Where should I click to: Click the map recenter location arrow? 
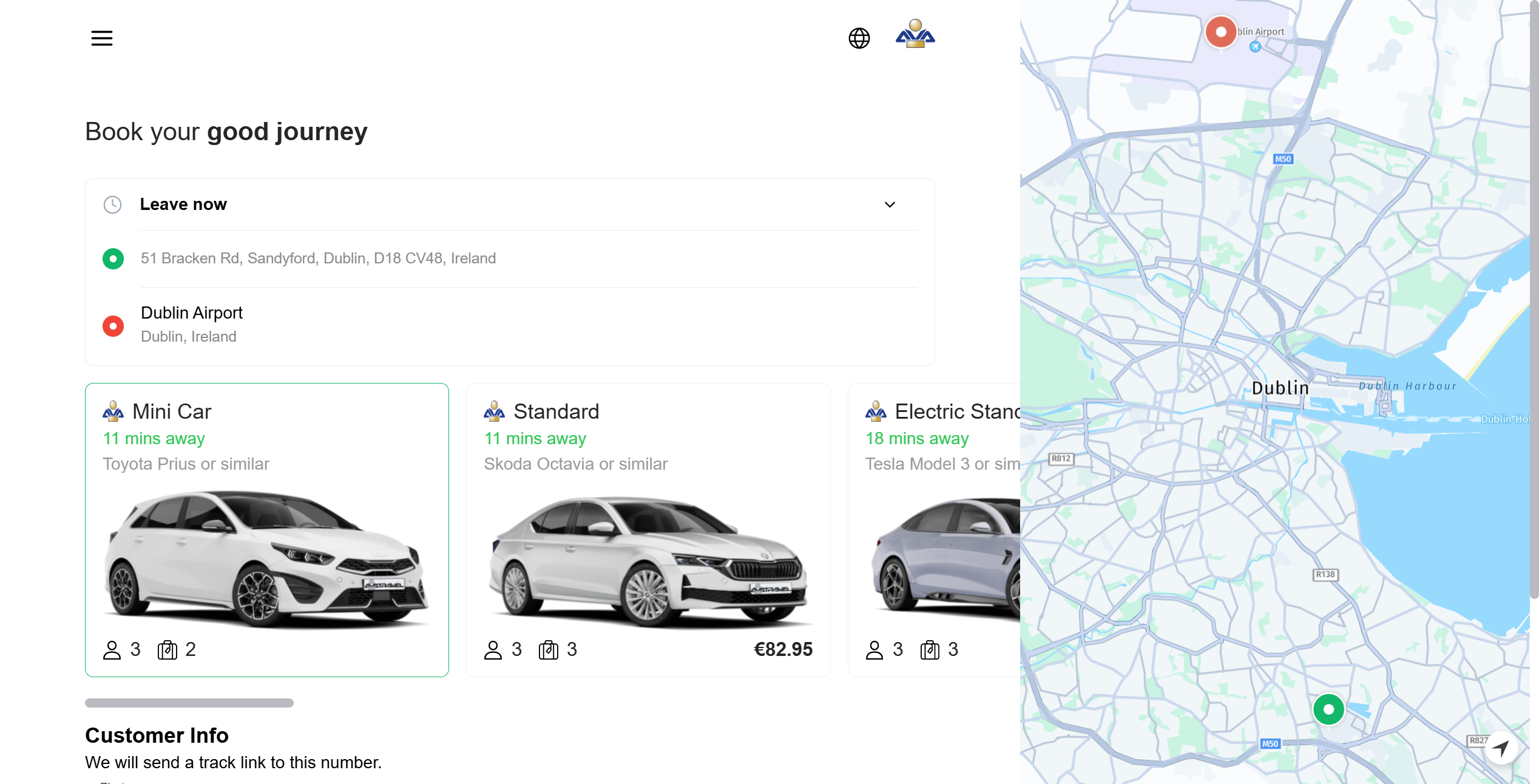click(1501, 748)
